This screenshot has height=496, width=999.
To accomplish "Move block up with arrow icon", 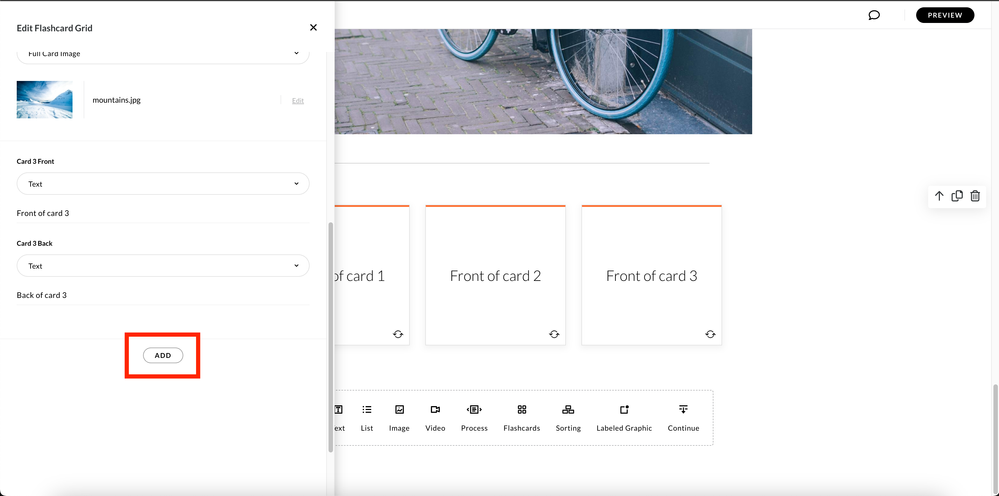I will point(939,196).
